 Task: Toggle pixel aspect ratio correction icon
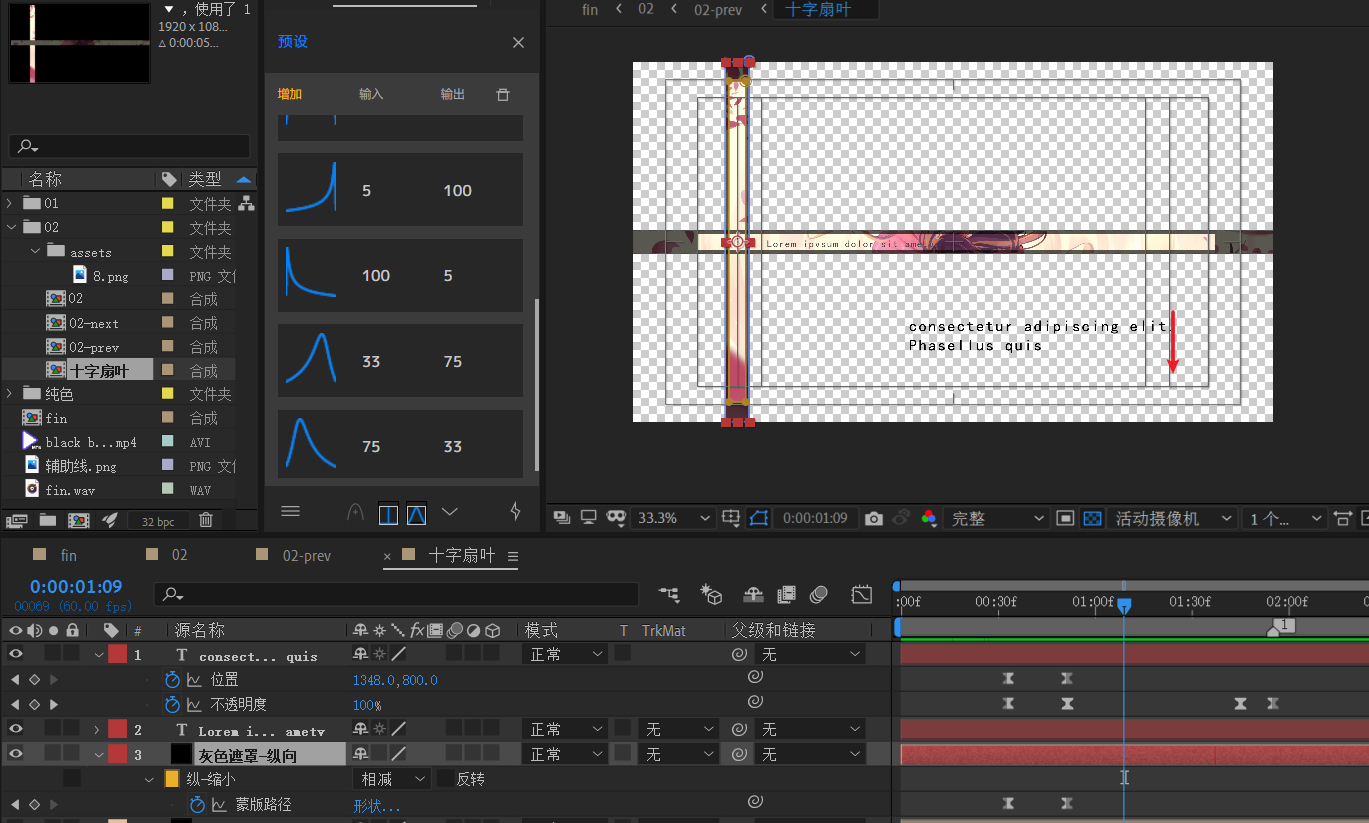pos(1345,518)
